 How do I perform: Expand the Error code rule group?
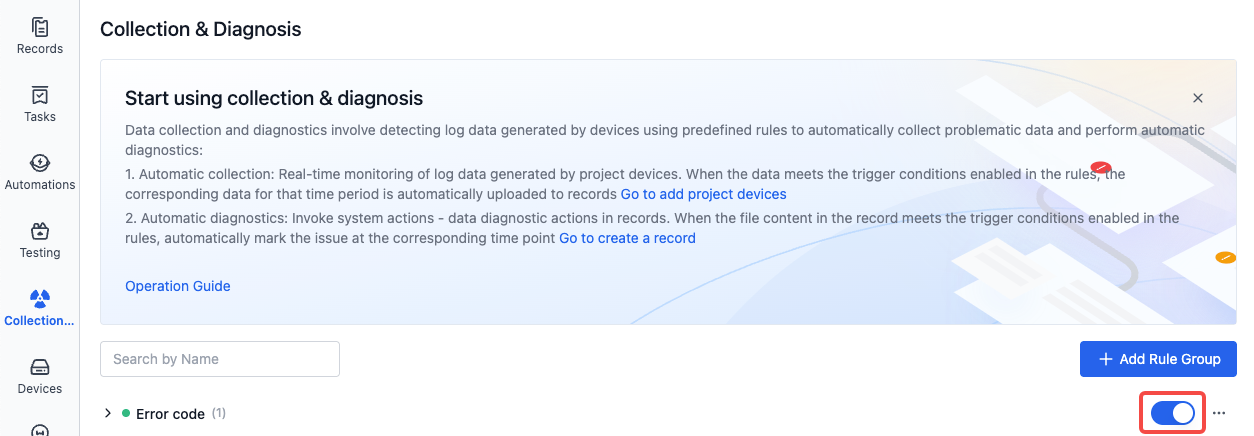[108, 413]
